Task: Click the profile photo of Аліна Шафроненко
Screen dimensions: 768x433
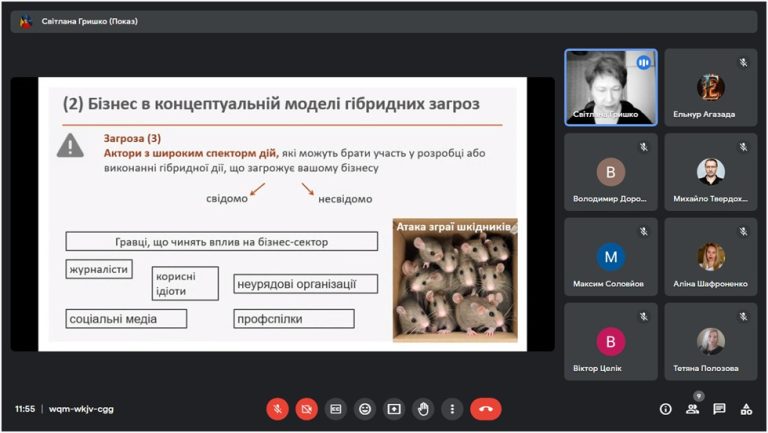Action: (711, 257)
